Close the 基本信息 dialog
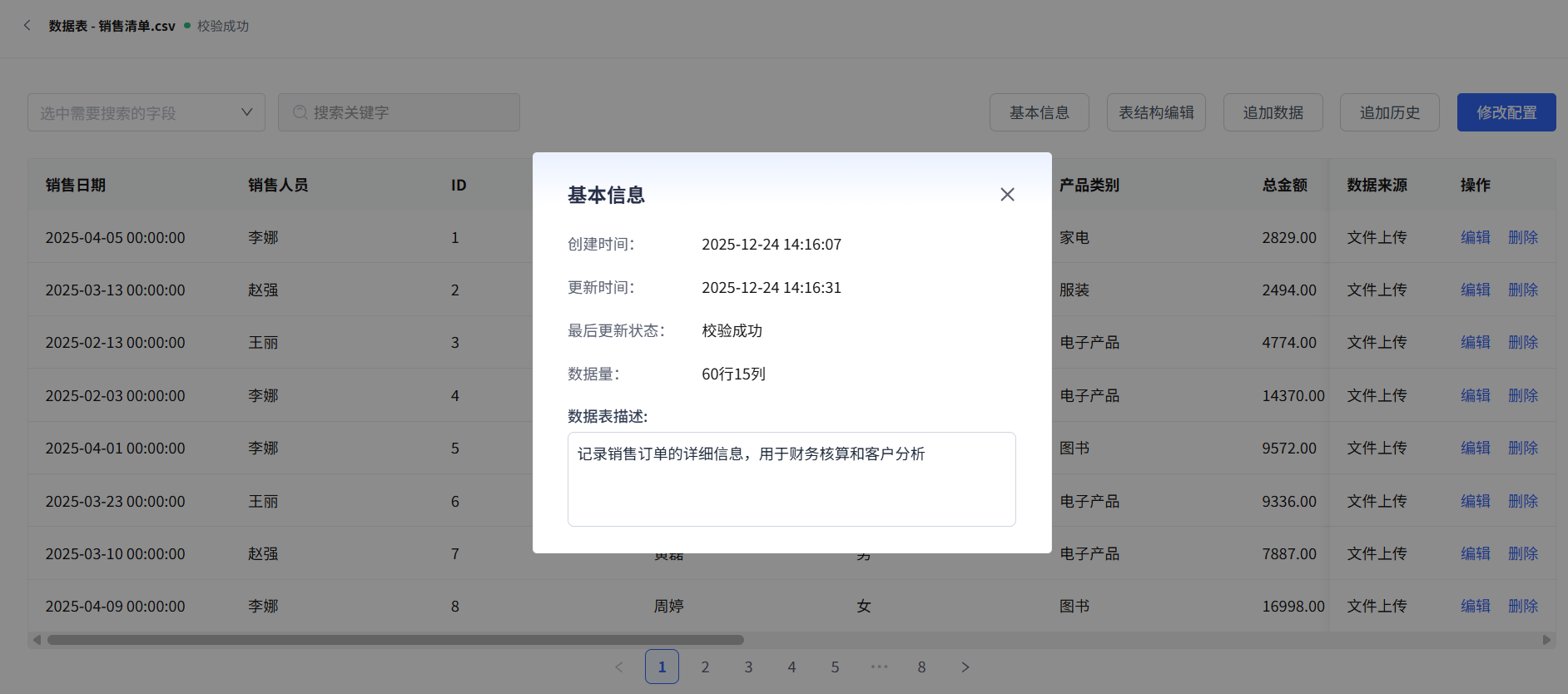The image size is (1568, 694). click(1007, 194)
